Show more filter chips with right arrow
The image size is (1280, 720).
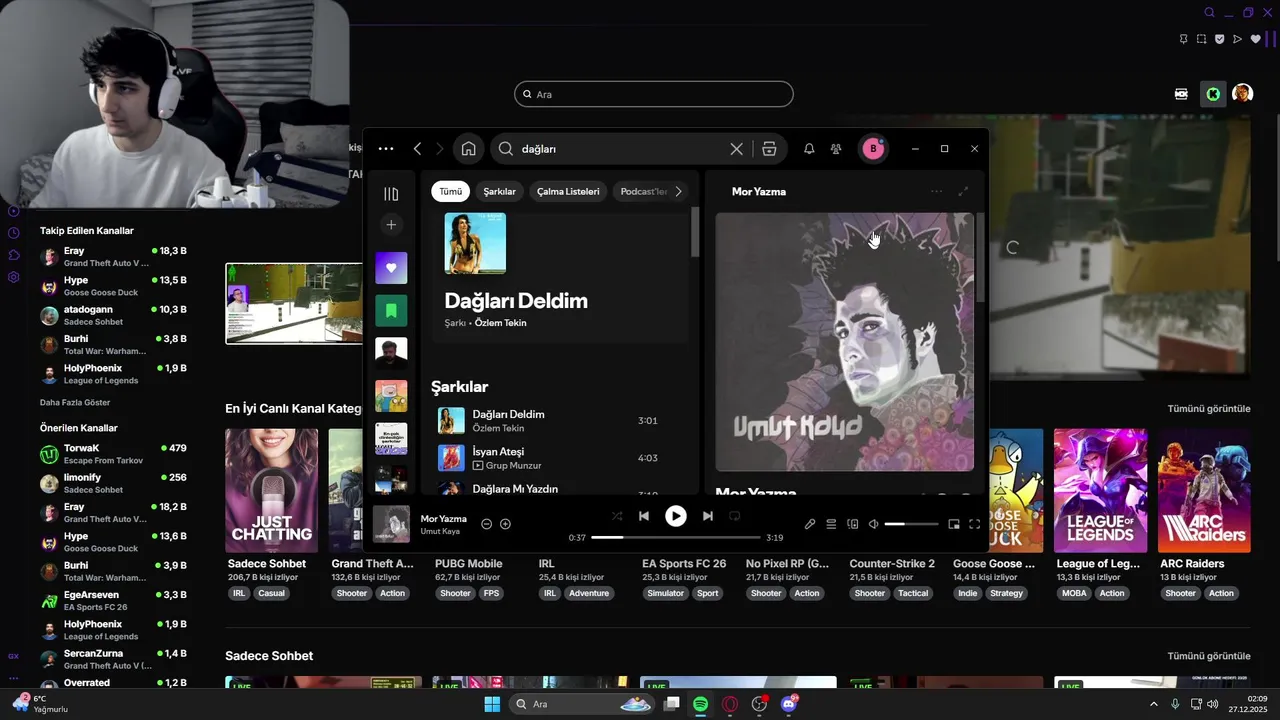pyautogui.click(x=678, y=191)
